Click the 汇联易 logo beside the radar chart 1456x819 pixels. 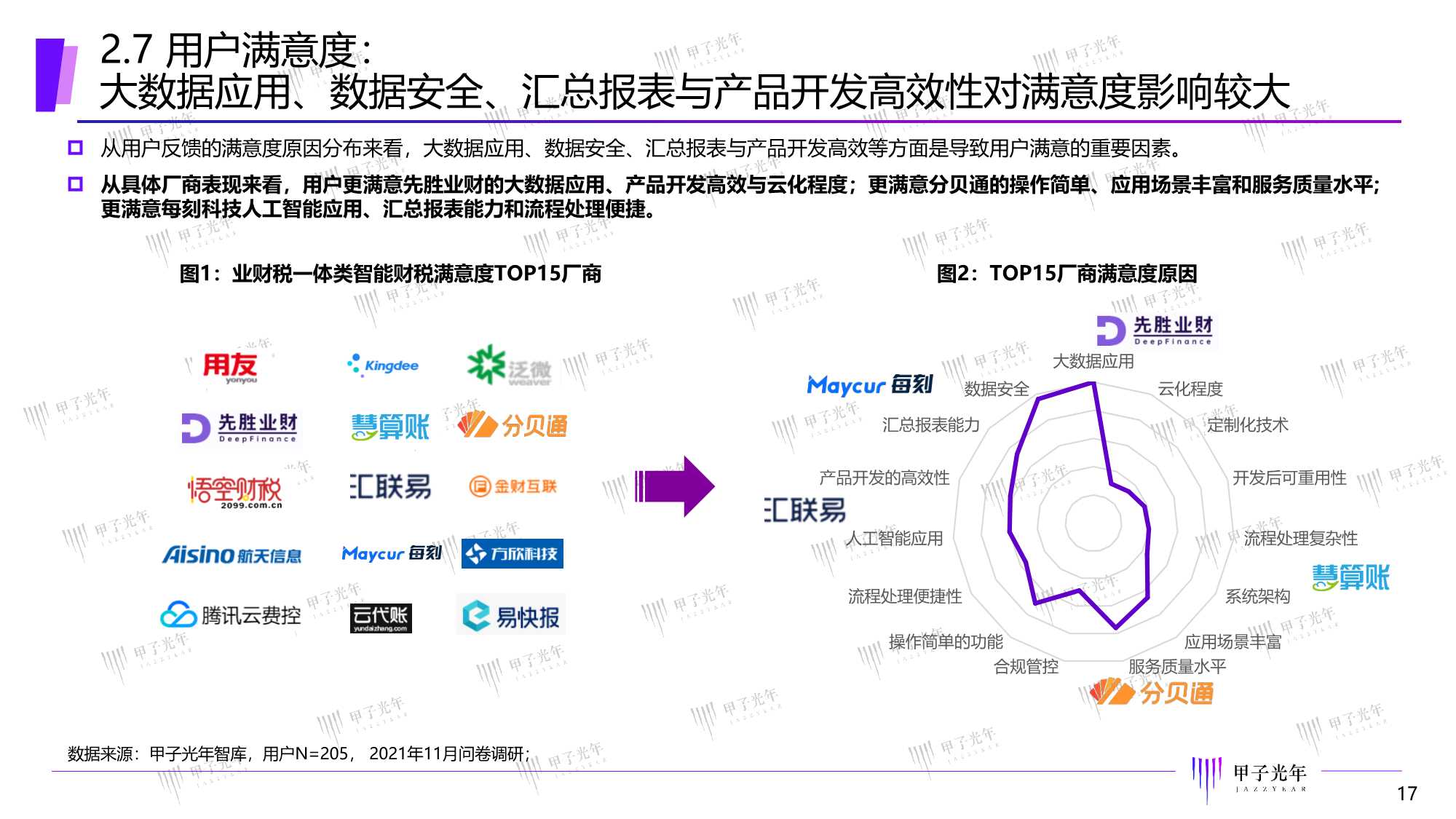[x=805, y=510]
